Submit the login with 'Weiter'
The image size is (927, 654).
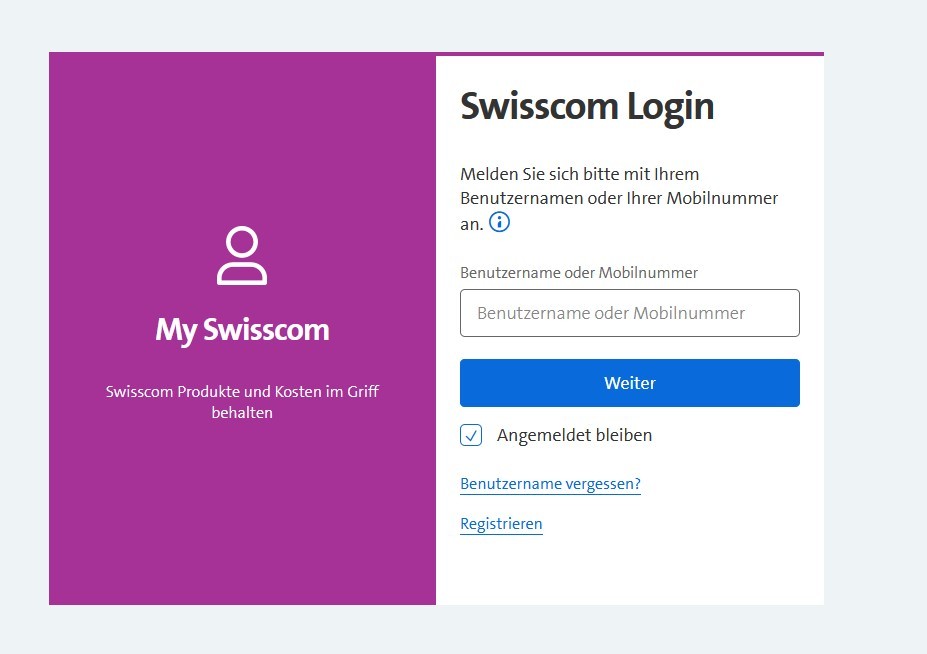click(629, 382)
